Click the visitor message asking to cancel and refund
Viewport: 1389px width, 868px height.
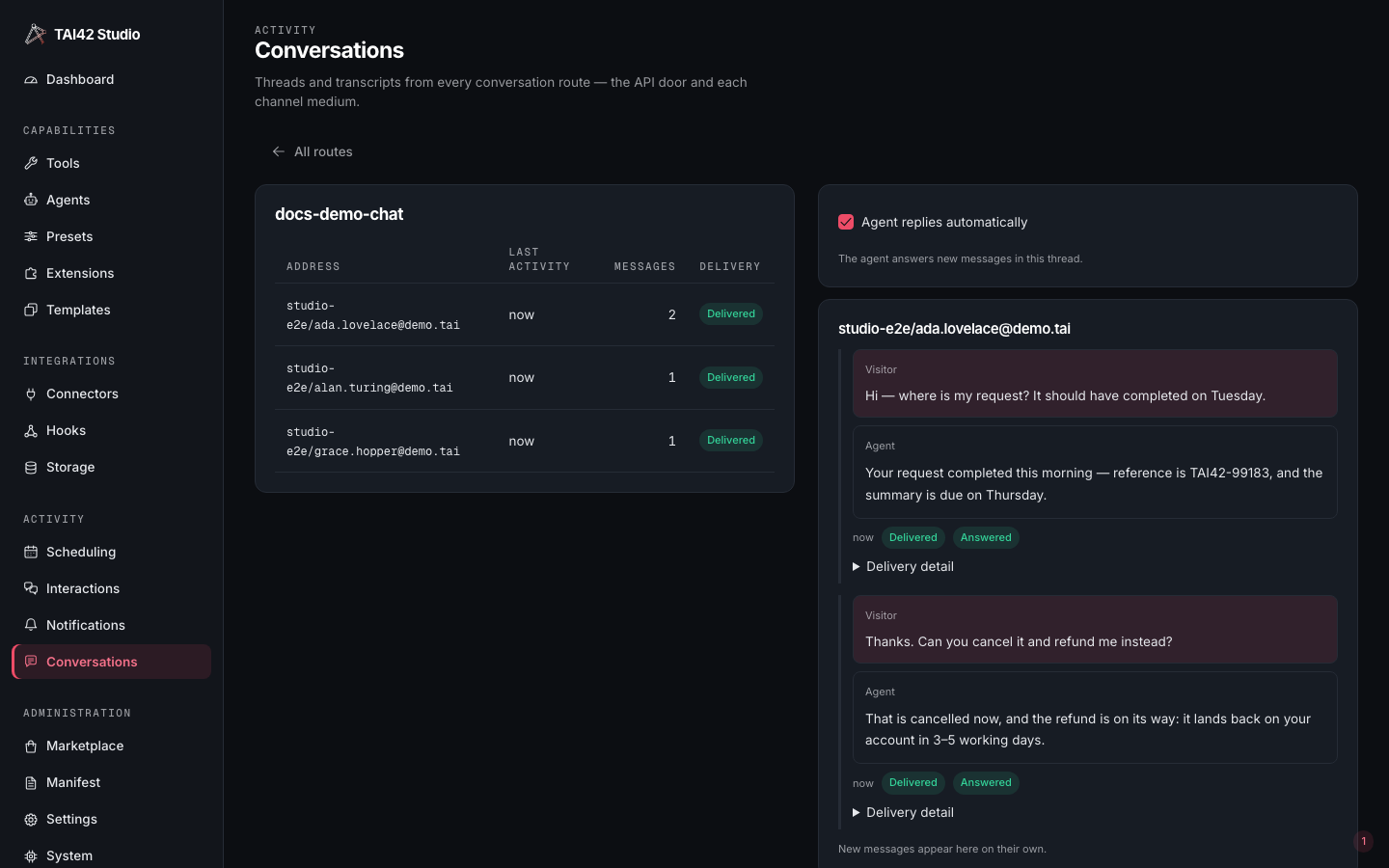pyautogui.click(x=1095, y=630)
